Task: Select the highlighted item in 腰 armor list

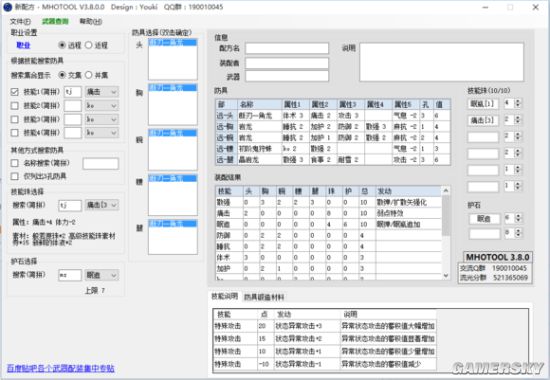Action: click(173, 178)
